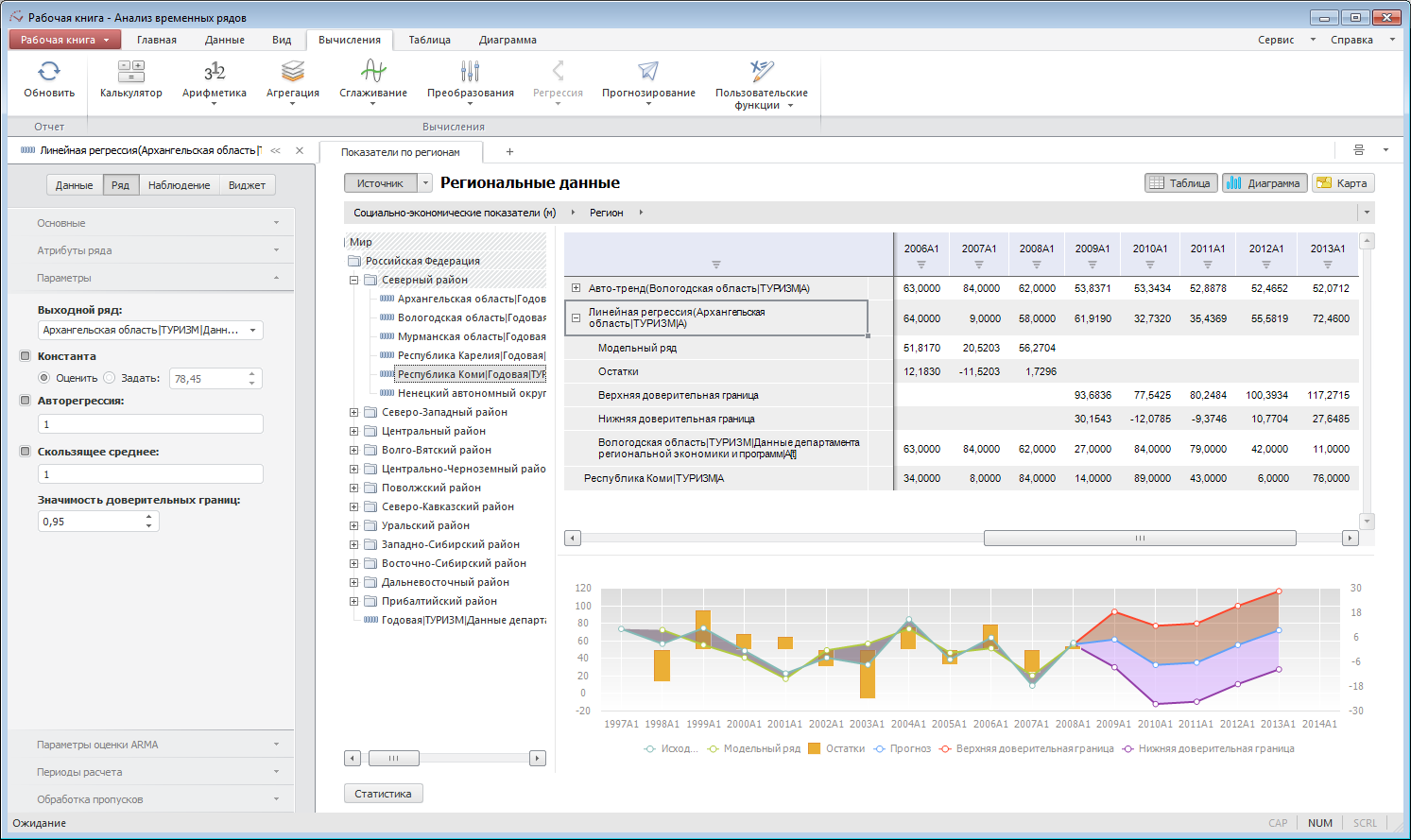Click the Статистика button

click(x=383, y=794)
